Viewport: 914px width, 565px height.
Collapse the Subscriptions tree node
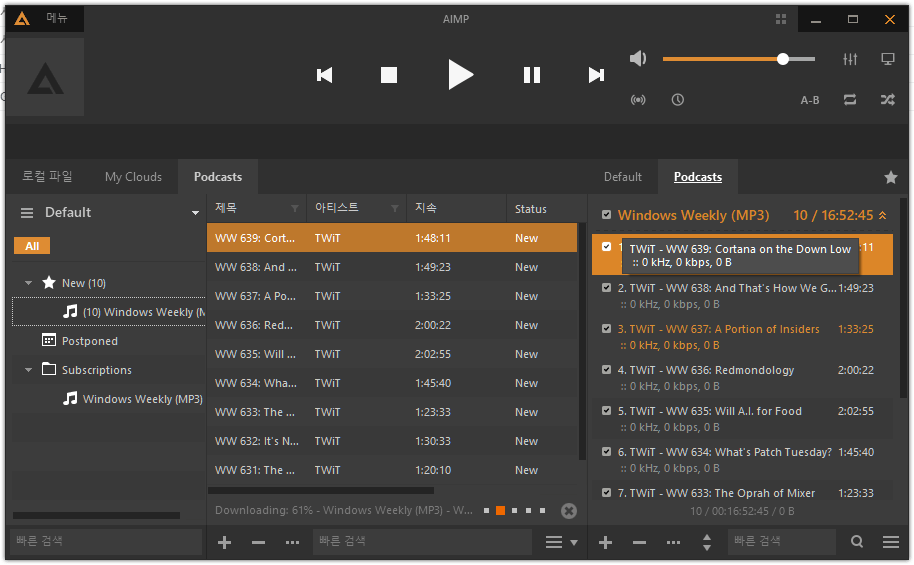pyautogui.click(x=28, y=370)
